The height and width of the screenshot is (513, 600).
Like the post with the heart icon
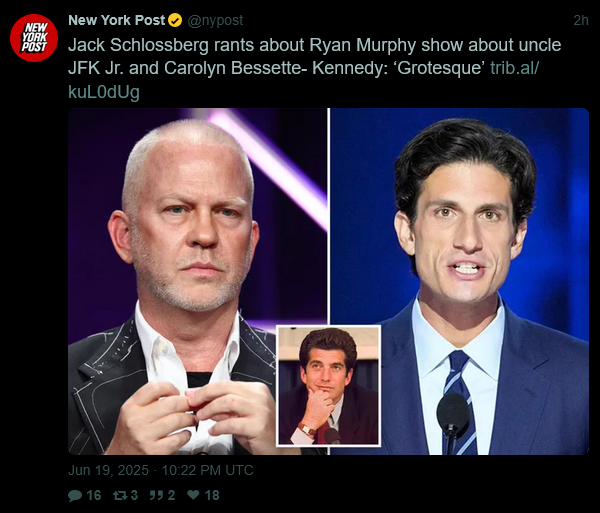pyautogui.click(x=193, y=495)
